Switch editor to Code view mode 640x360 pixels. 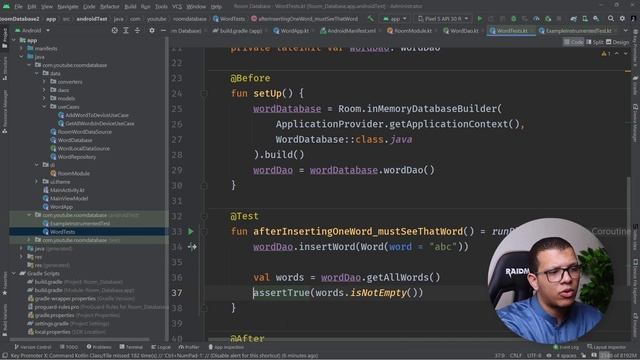coord(573,42)
